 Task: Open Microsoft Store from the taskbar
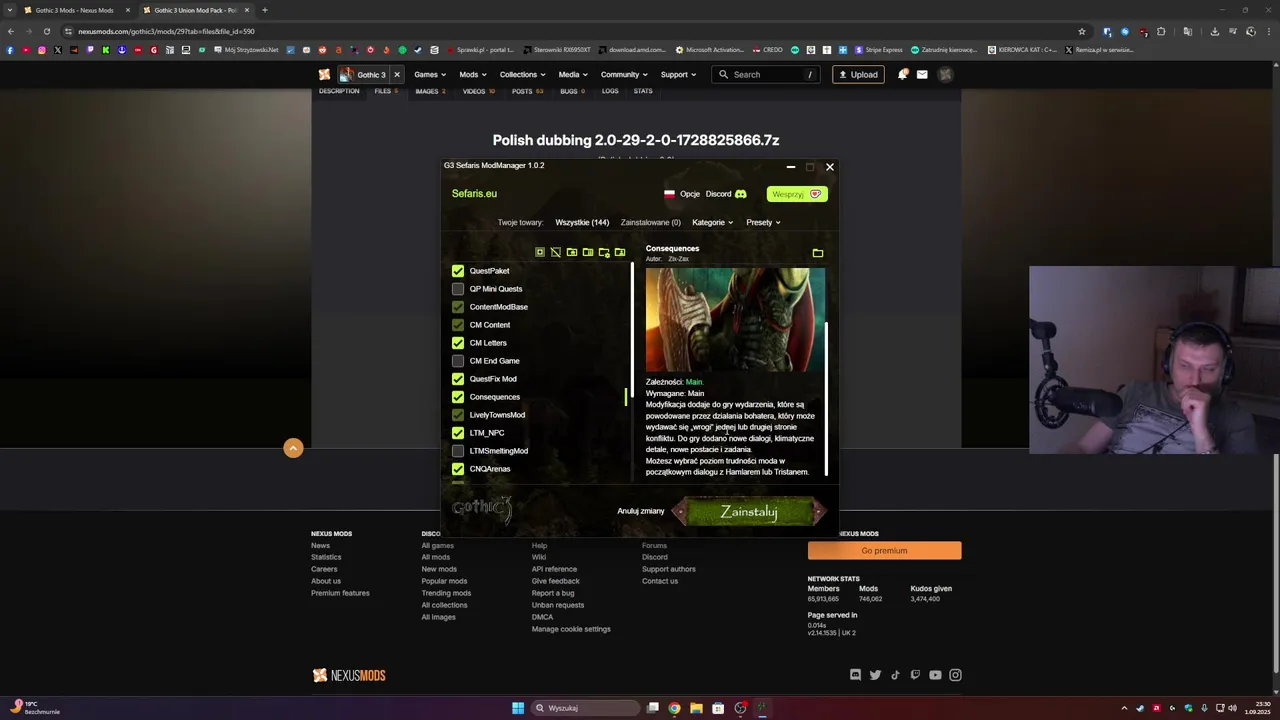(718, 708)
